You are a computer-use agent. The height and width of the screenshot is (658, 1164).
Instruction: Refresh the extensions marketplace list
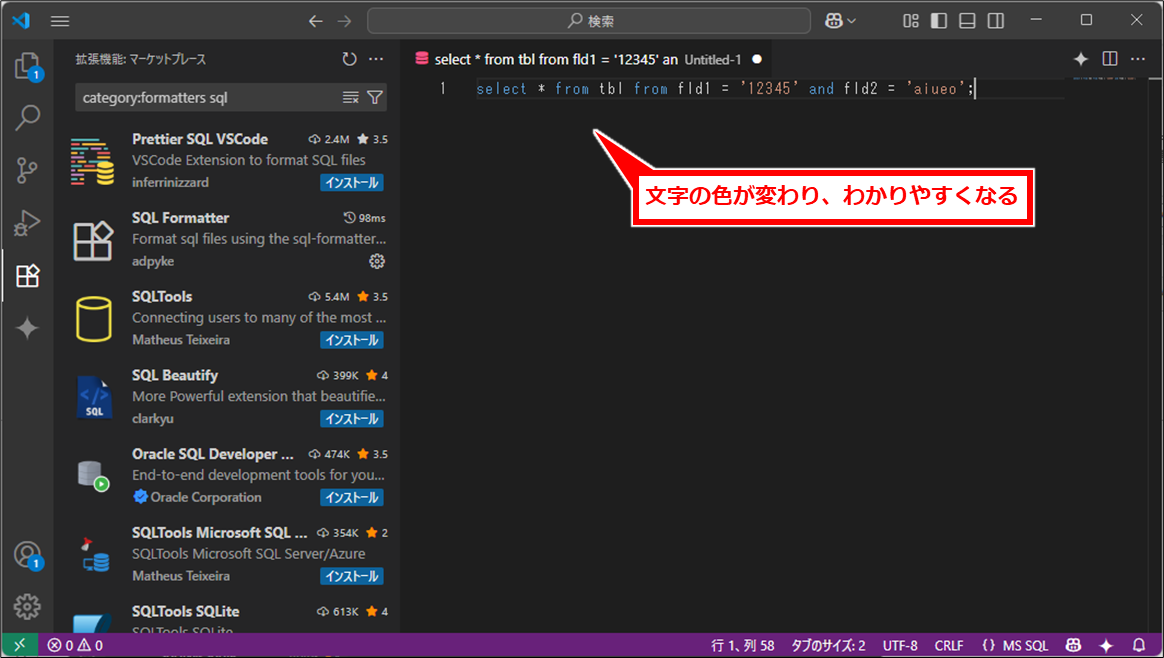click(350, 59)
